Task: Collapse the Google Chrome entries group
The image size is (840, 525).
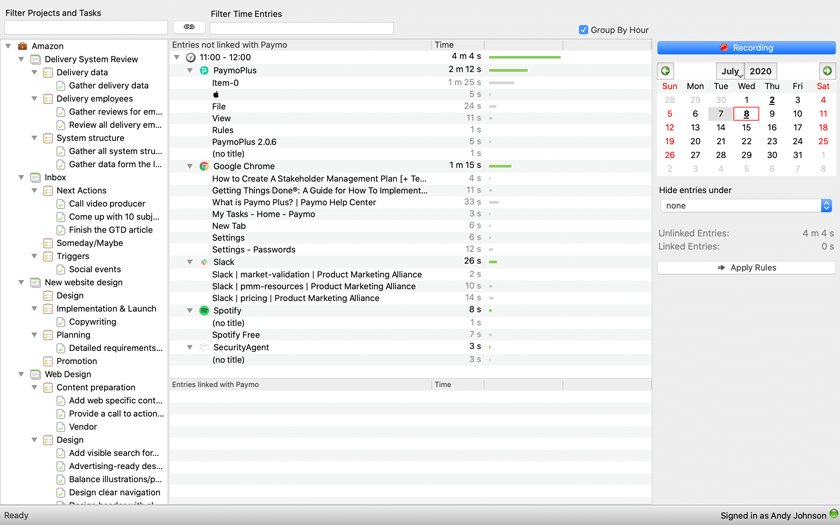Action: point(190,166)
